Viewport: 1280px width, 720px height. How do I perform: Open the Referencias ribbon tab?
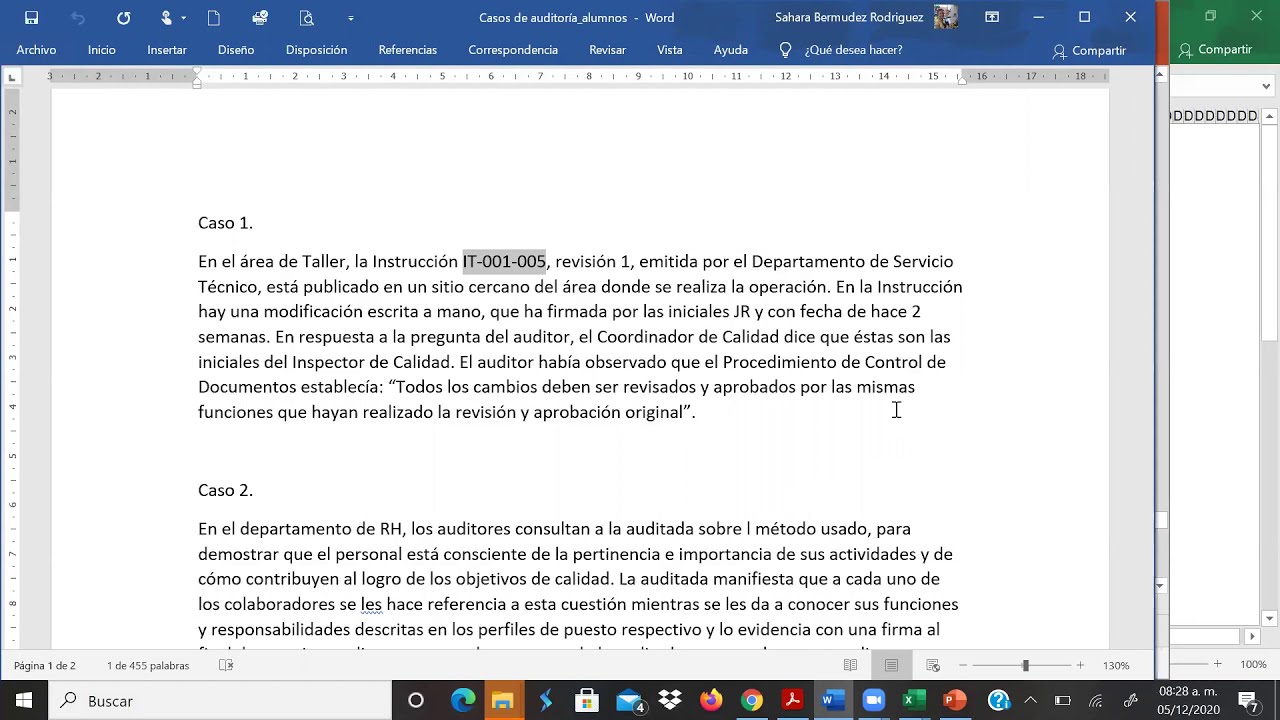[407, 50]
